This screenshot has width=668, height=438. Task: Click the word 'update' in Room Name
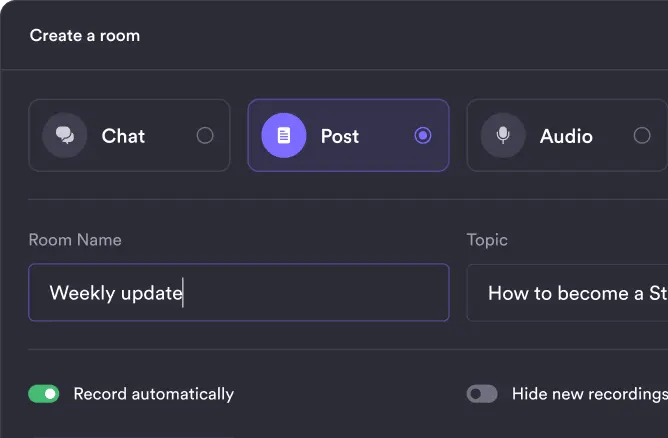tap(148, 293)
